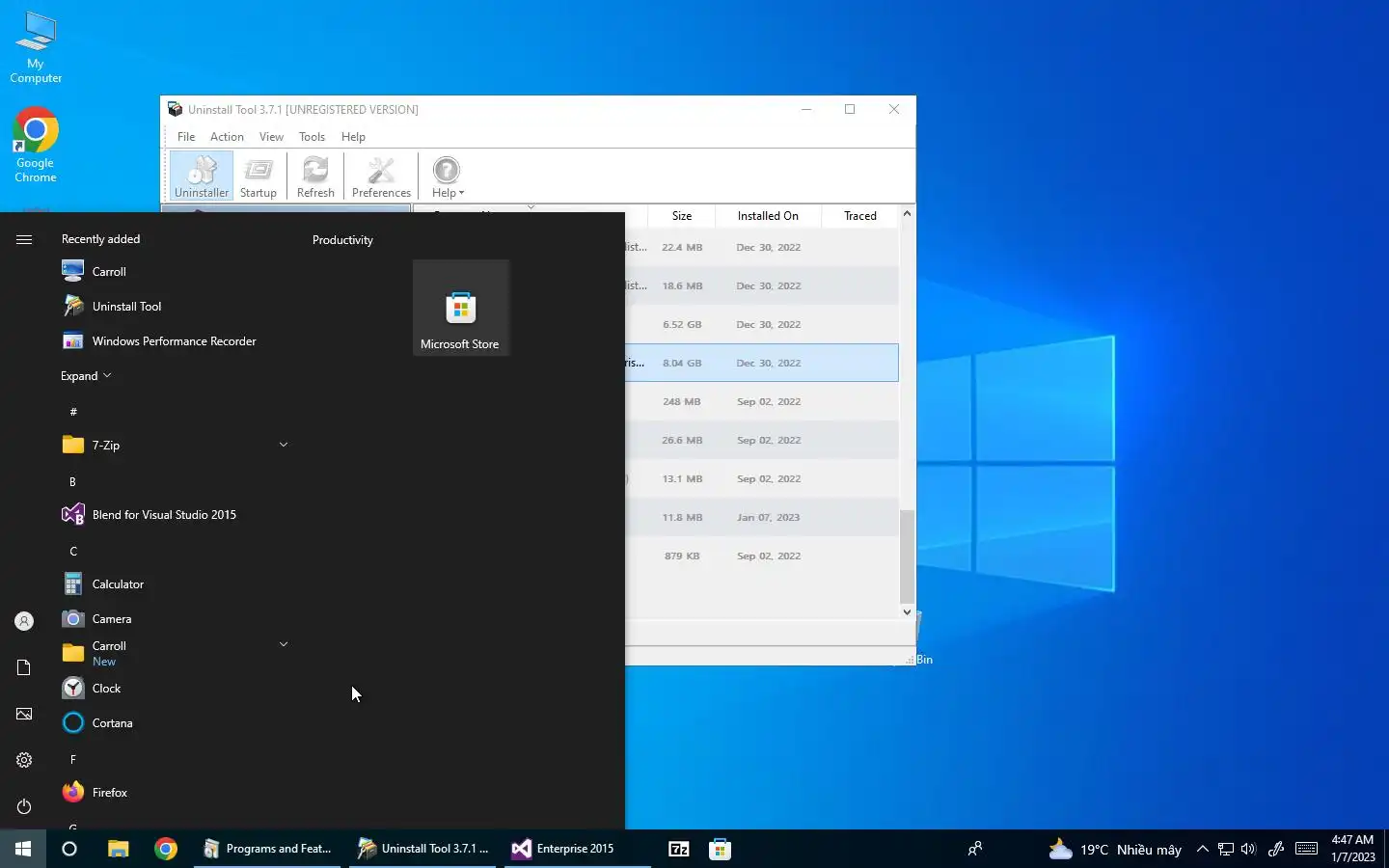The height and width of the screenshot is (868, 1389).
Task: Select the row sized 6.52 GB
Action: [x=762, y=325]
